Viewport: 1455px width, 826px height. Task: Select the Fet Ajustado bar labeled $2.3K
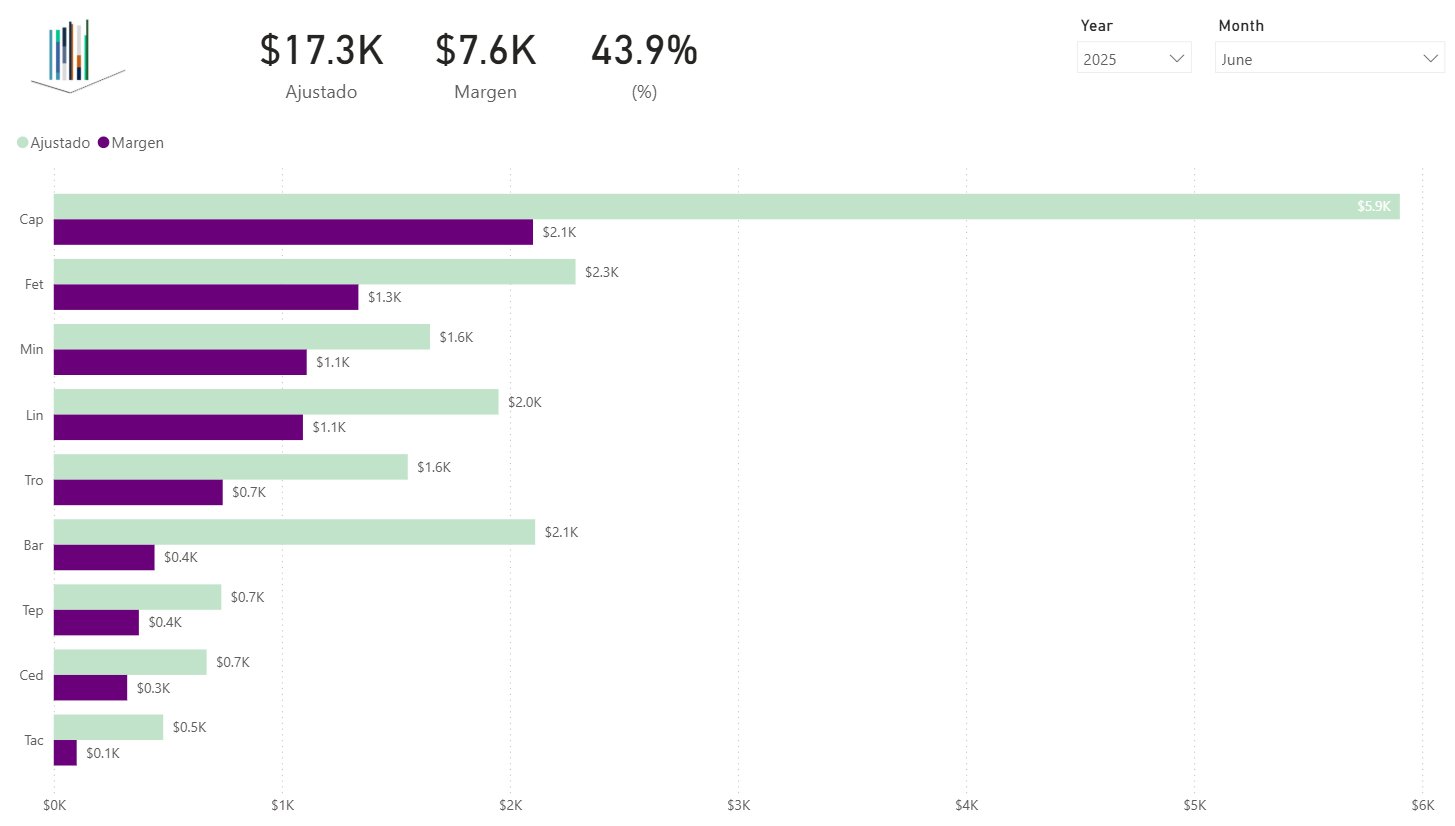(x=314, y=272)
